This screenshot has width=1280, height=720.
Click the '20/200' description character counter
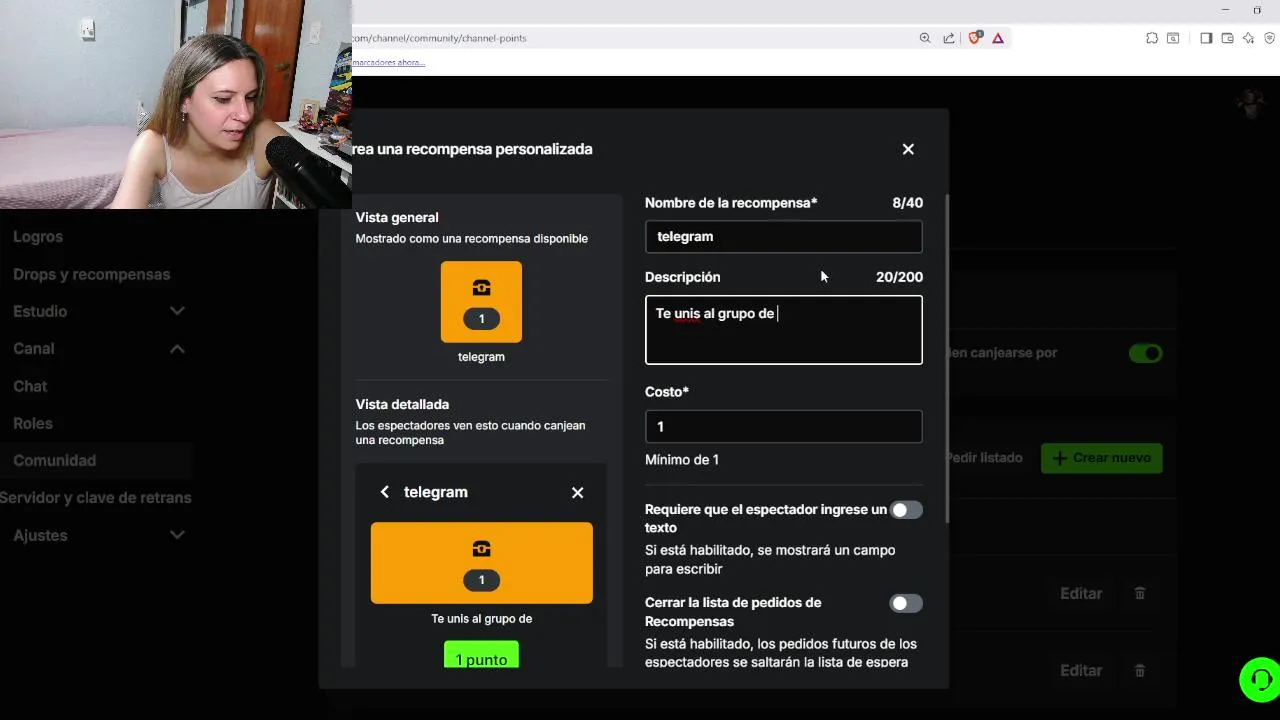pos(899,277)
